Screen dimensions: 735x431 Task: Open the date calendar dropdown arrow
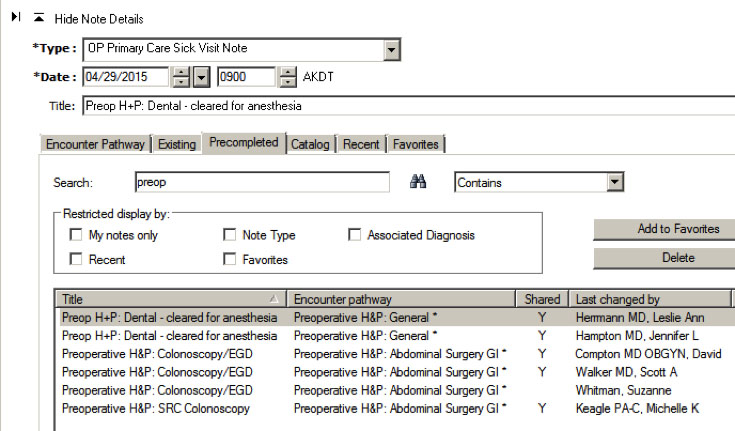click(201, 78)
